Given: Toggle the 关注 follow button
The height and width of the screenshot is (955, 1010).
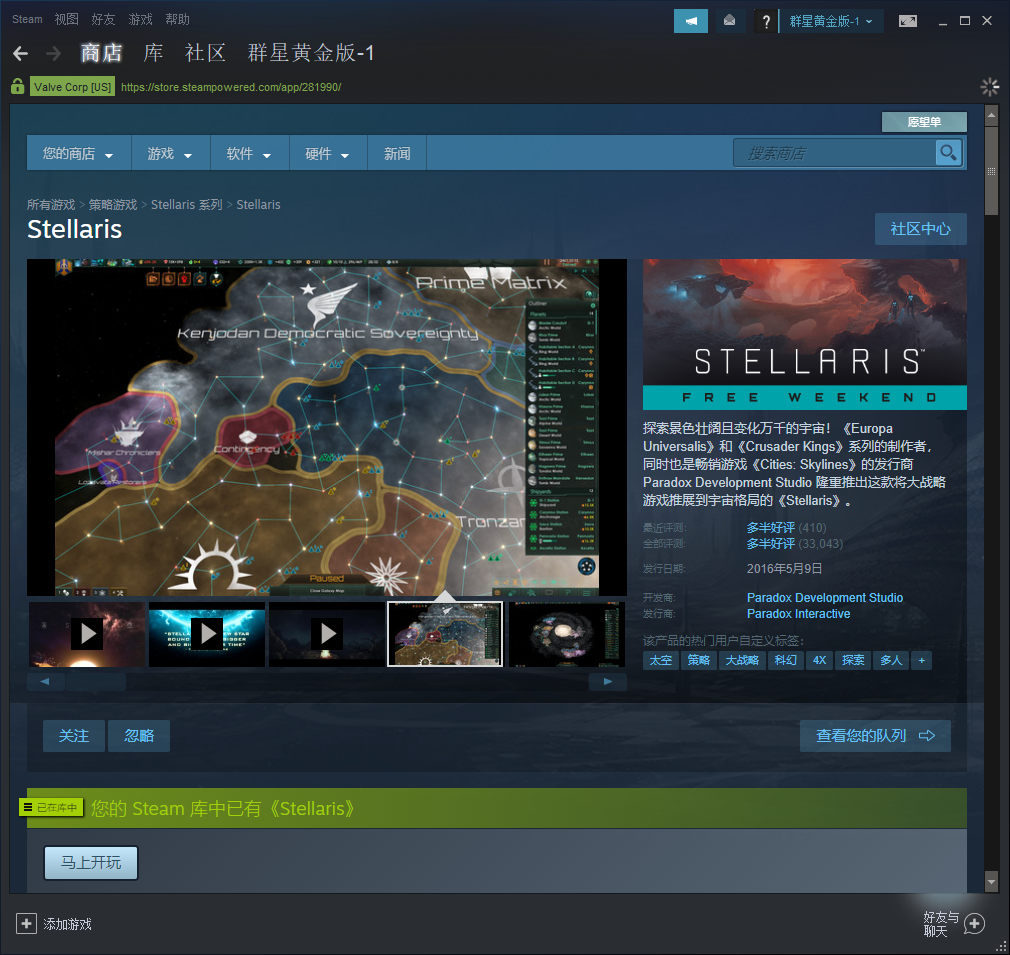Looking at the screenshot, I should coord(74,736).
